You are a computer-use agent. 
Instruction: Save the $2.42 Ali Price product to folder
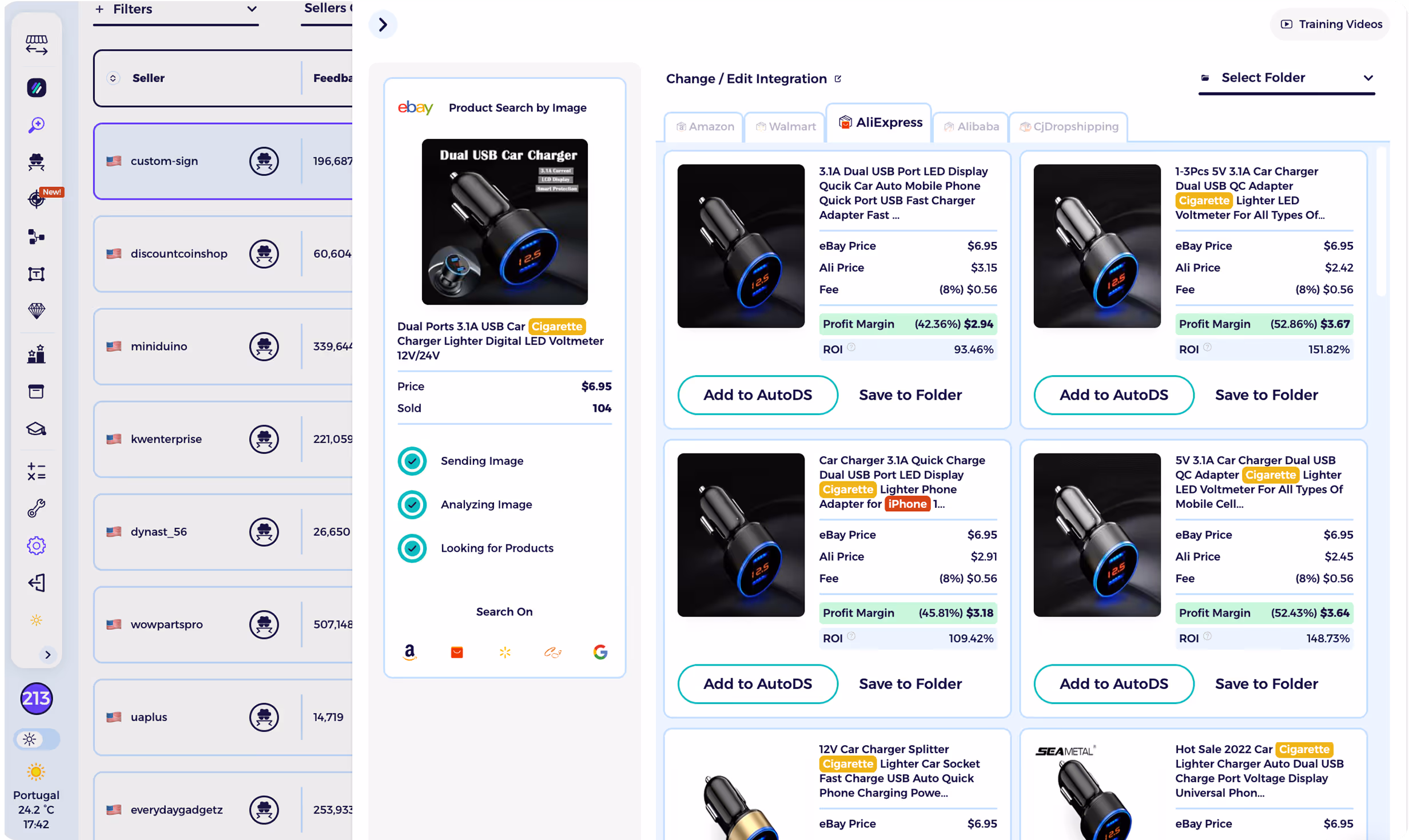(1267, 395)
